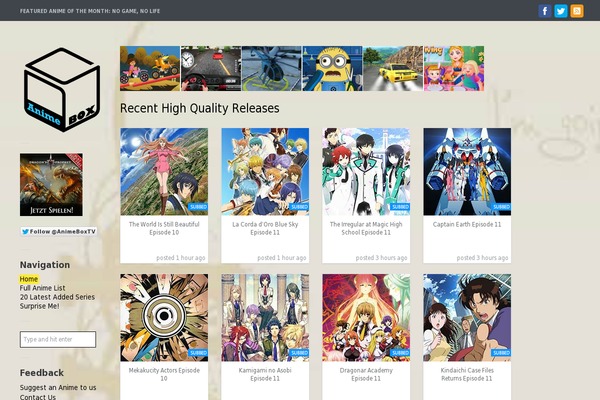The image size is (600, 400).
Task: Open the orange RSS feed icon
Action: coord(577,11)
